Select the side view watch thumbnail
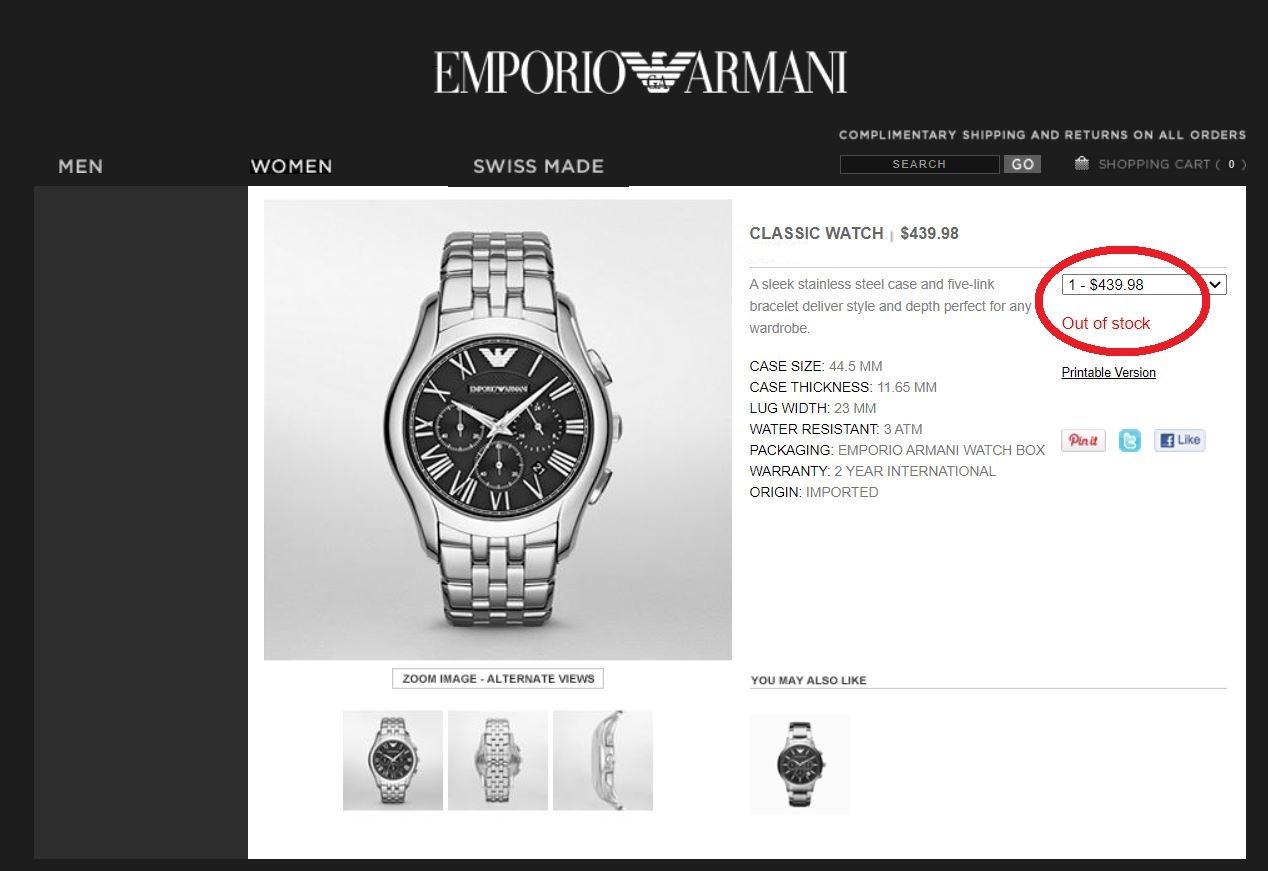Screen dimensions: 1268x871 click(603, 760)
